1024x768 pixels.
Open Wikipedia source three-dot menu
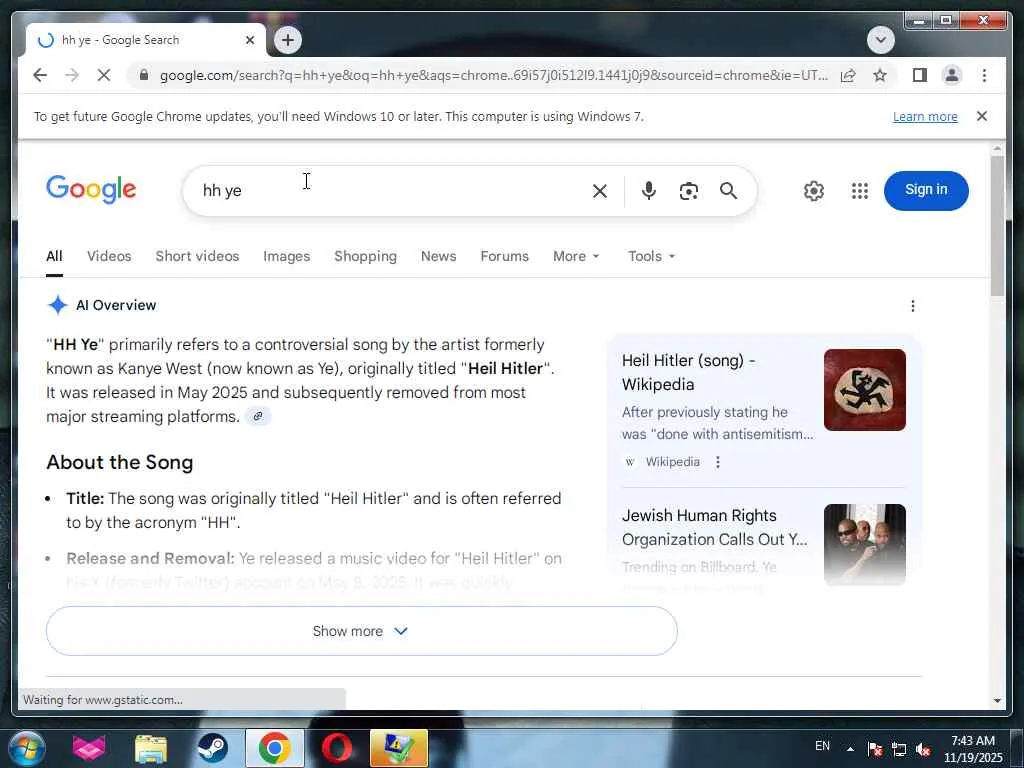718,462
